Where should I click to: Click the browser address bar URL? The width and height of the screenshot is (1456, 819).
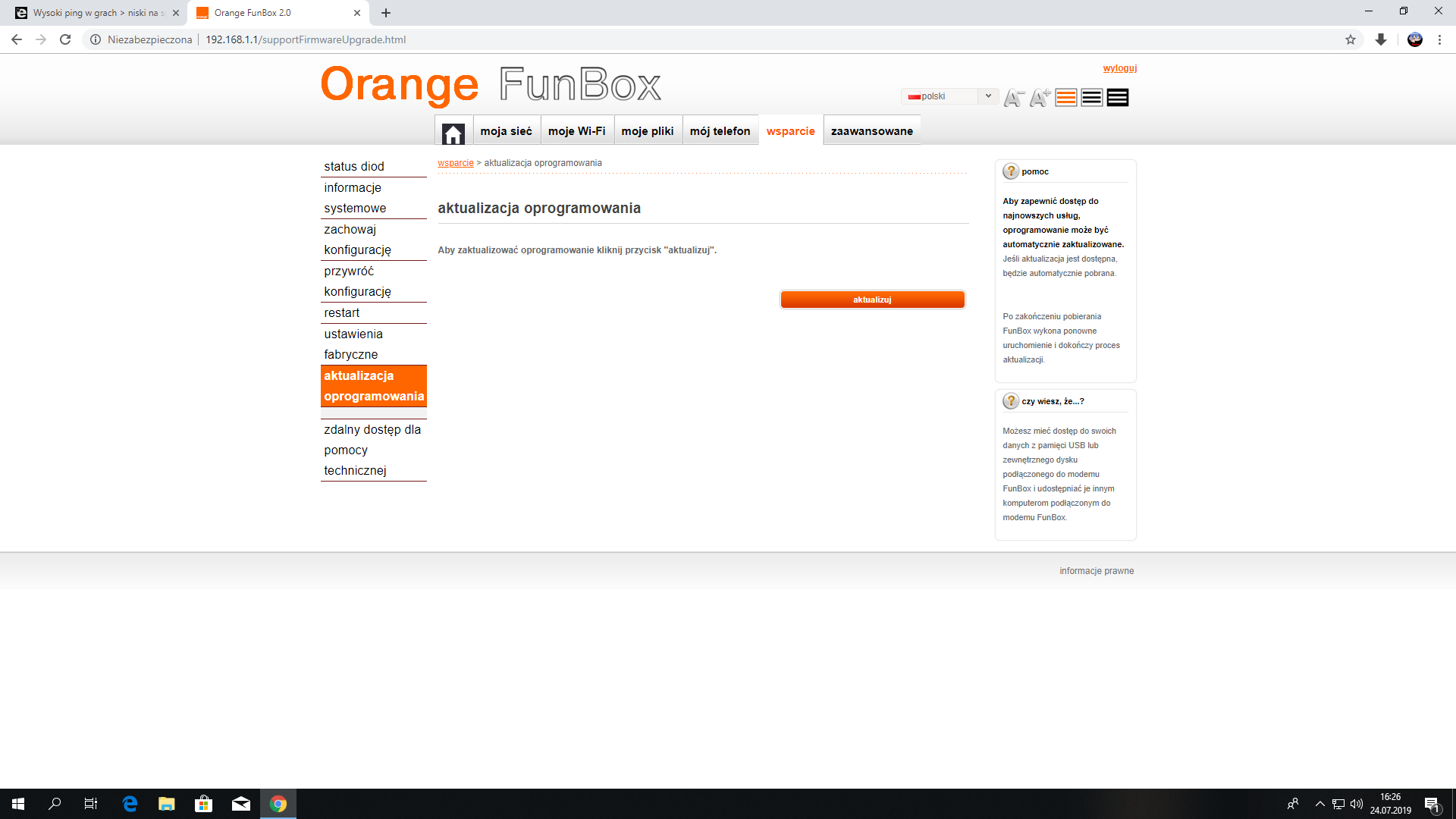(306, 39)
